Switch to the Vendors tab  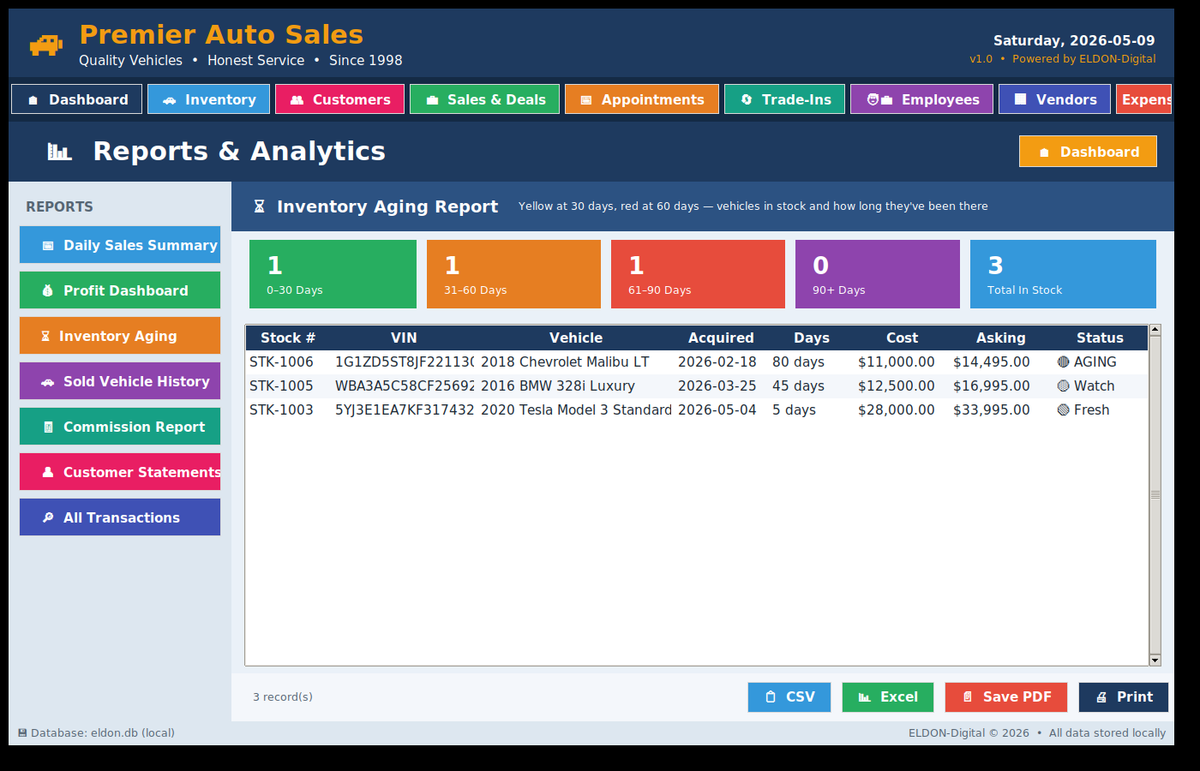[1054, 99]
